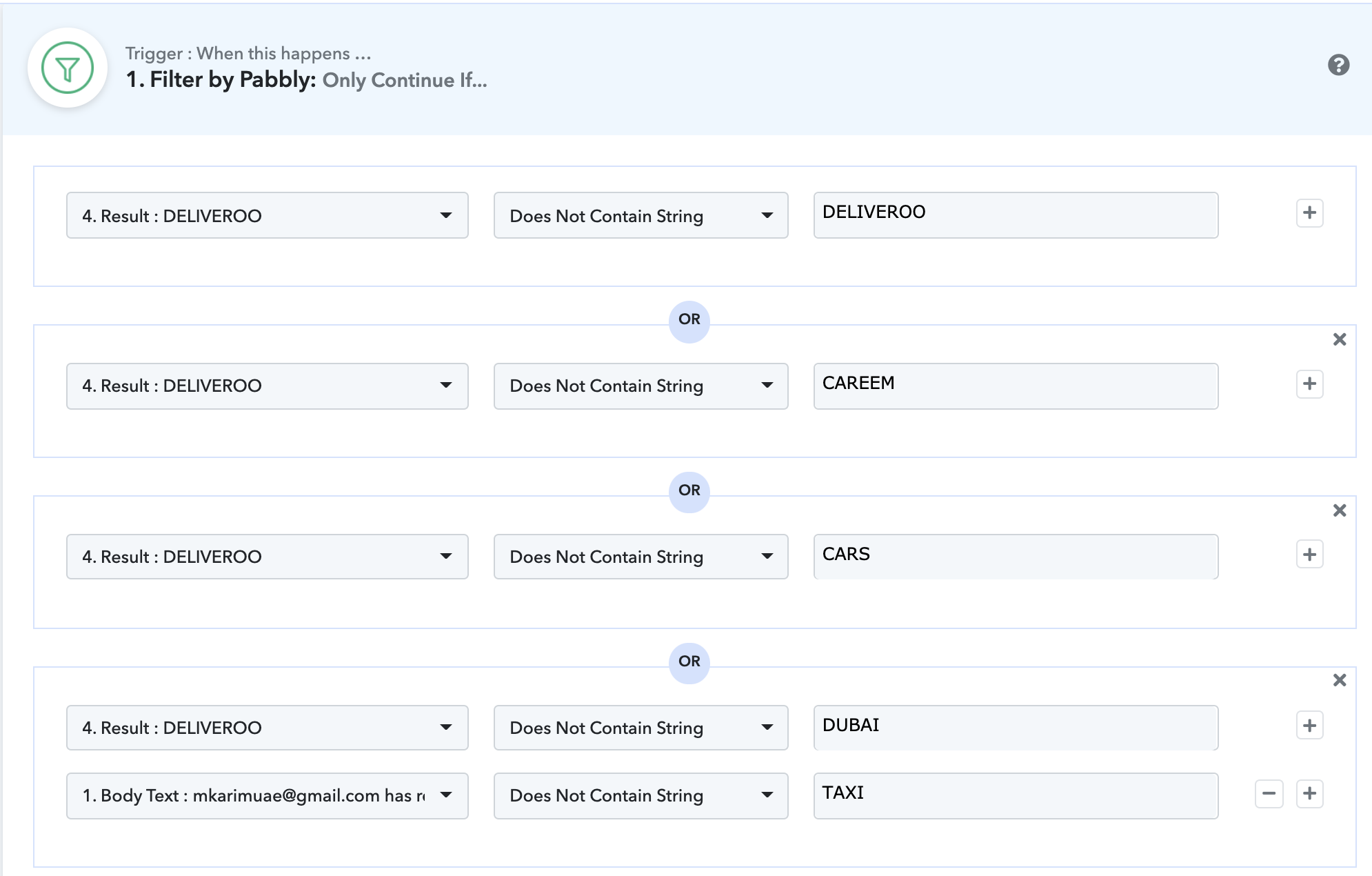Open Body Text field dropdown in TAXI row
This screenshot has height=876, width=1372.
pyautogui.click(x=268, y=795)
